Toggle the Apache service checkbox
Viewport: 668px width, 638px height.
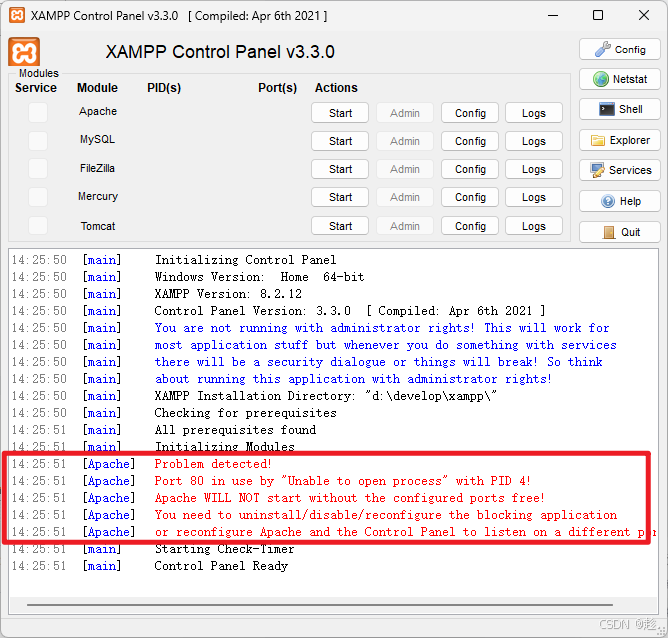[x=38, y=113]
